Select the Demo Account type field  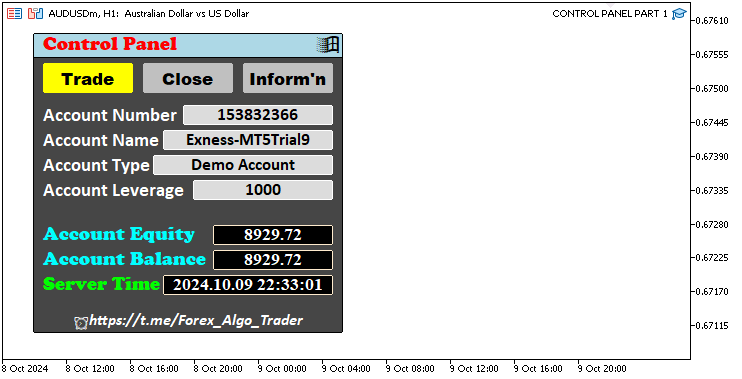tap(243, 165)
